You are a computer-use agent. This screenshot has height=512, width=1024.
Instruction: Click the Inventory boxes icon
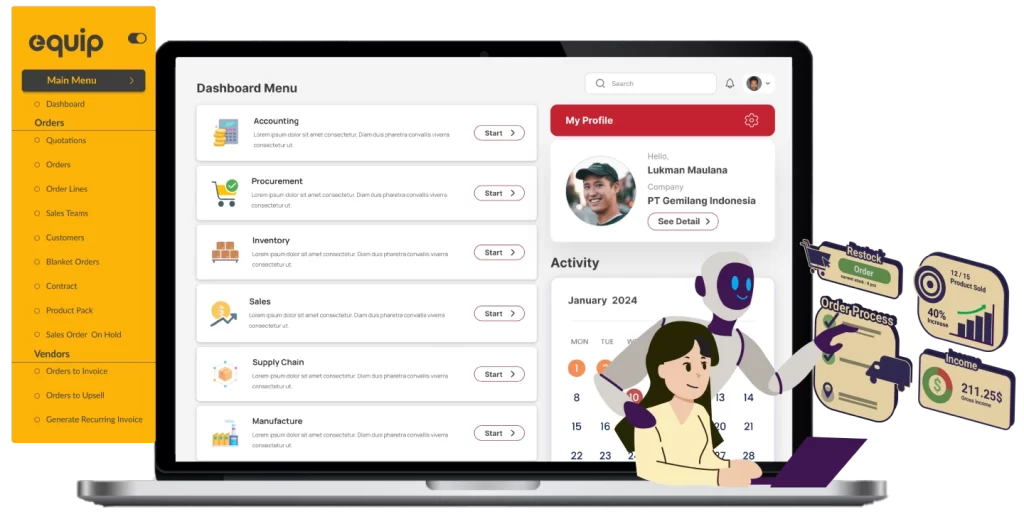[x=225, y=252]
